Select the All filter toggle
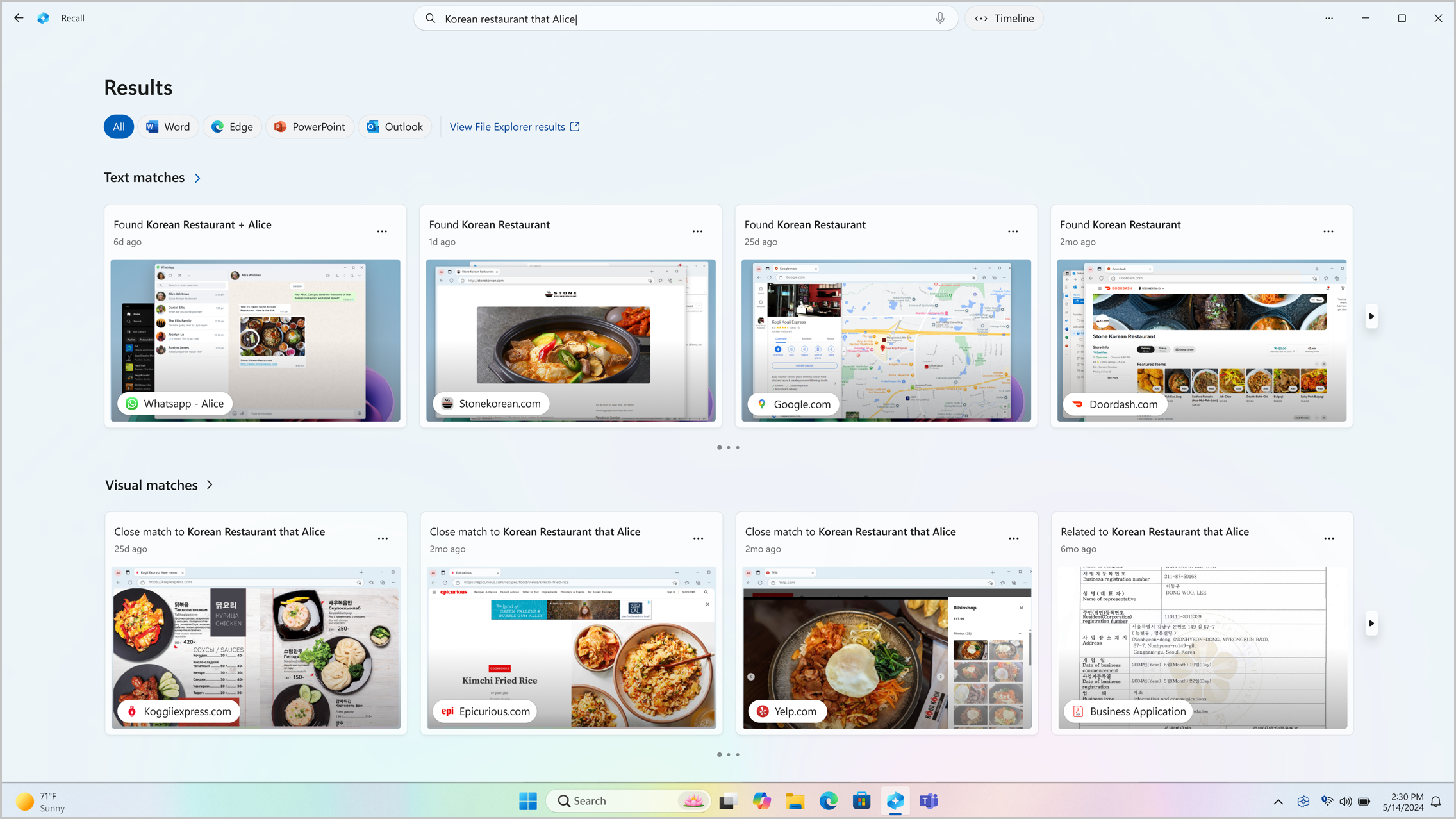This screenshot has height=819, width=1456. [x=118, y=126]
